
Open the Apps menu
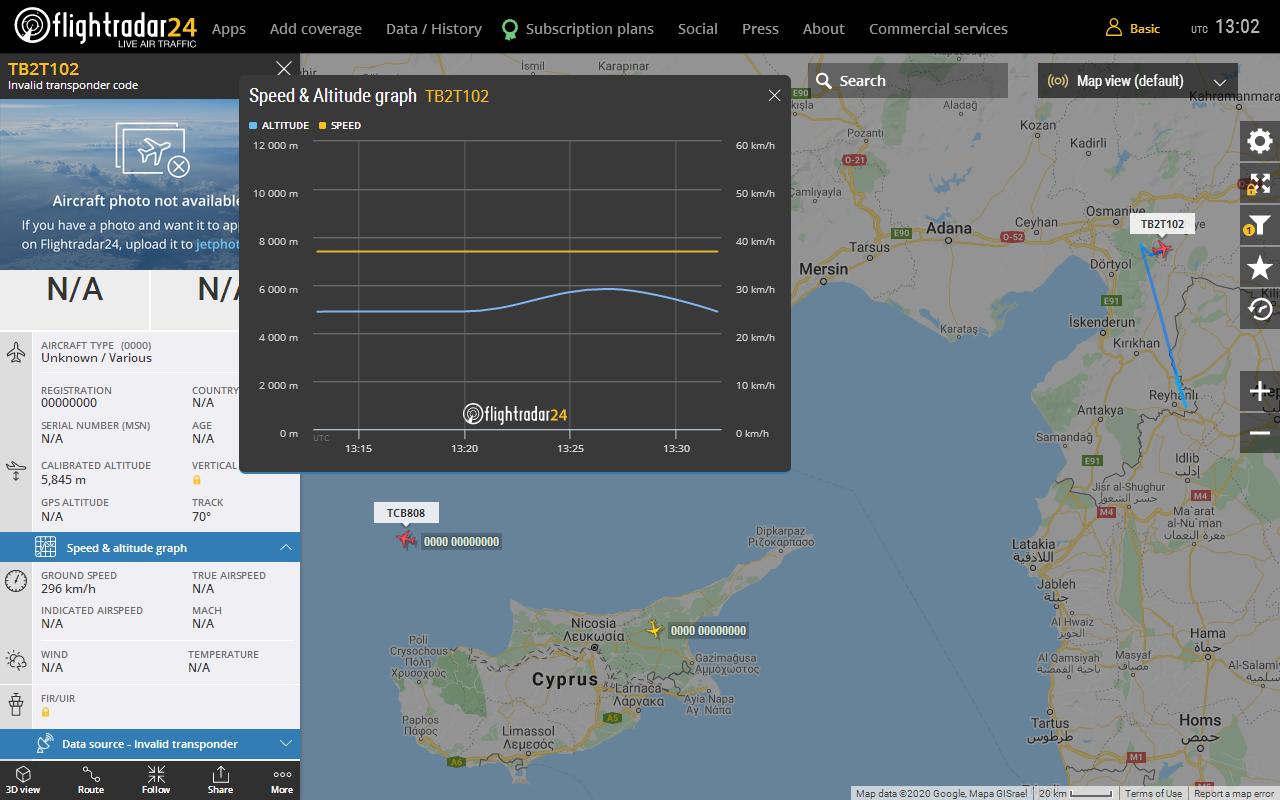[x=229, y=29]
